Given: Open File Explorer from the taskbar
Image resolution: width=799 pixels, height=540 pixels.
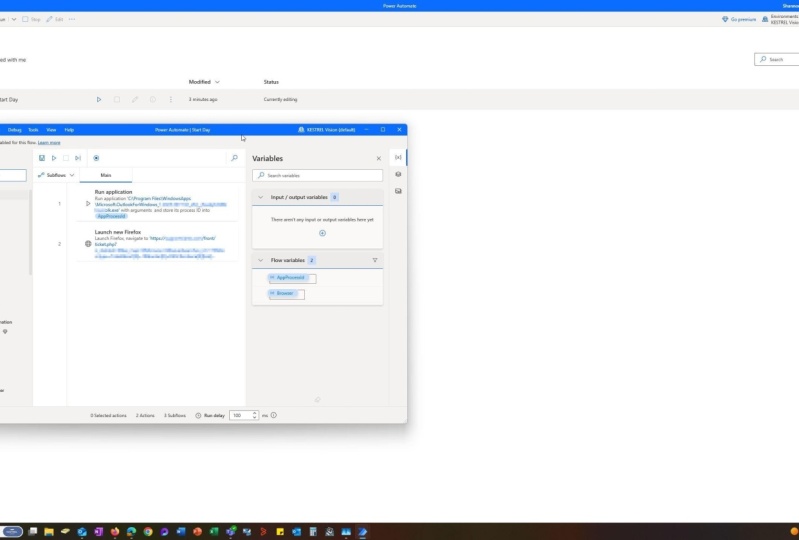Looking at the screenshot, I should [49, 532].
